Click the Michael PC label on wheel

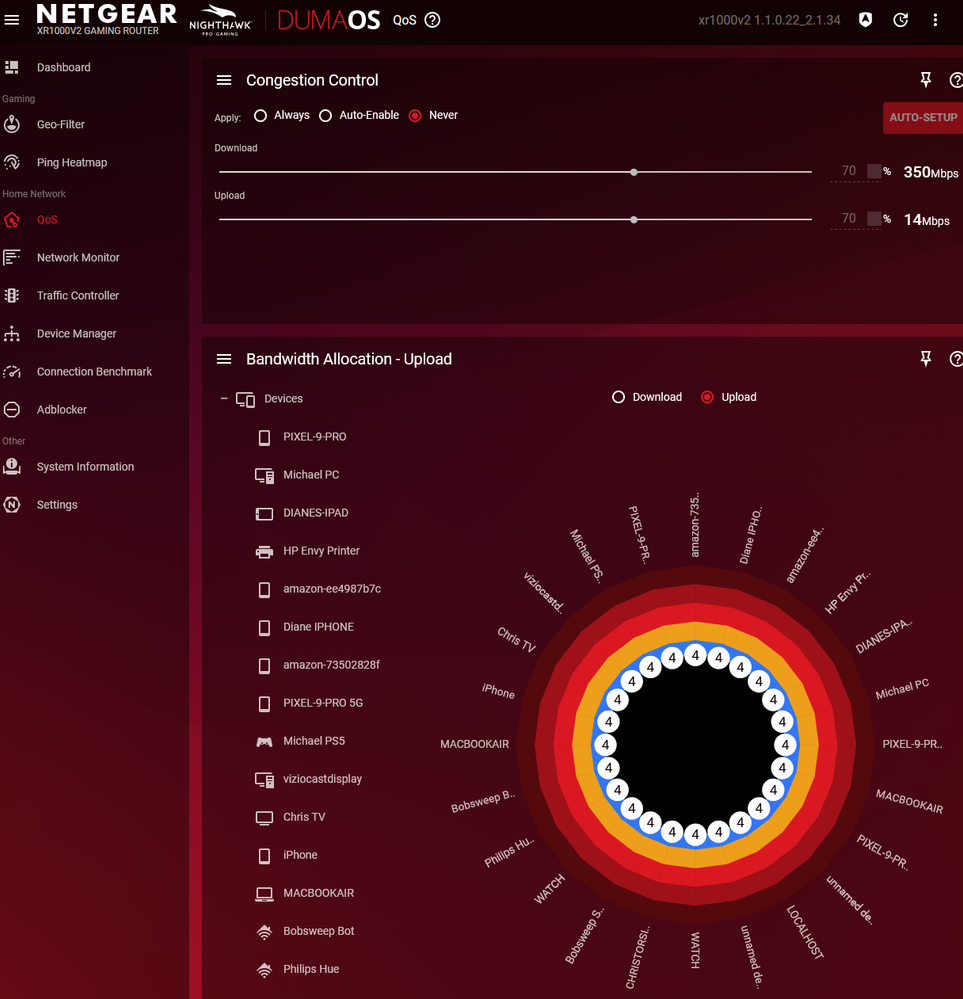pyautogui.click(x=902, y=689)
